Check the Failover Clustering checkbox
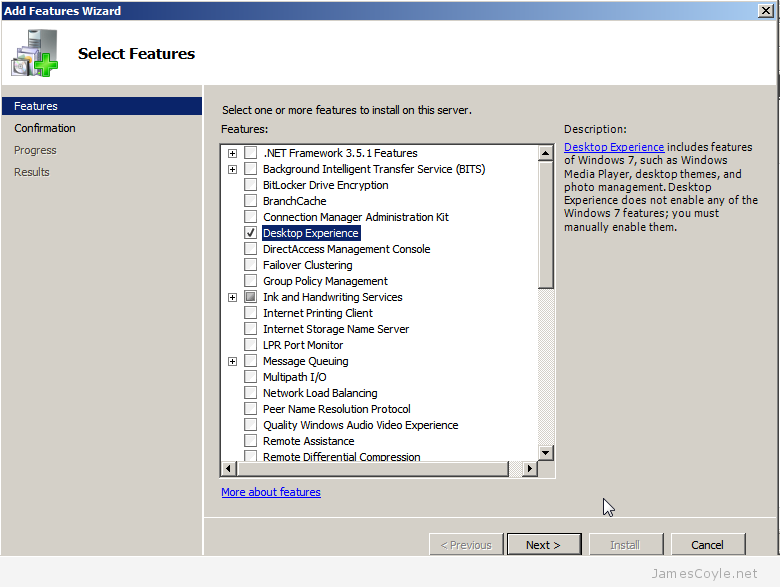This screenshot has height=587, width=780. (x=251, y=265)
